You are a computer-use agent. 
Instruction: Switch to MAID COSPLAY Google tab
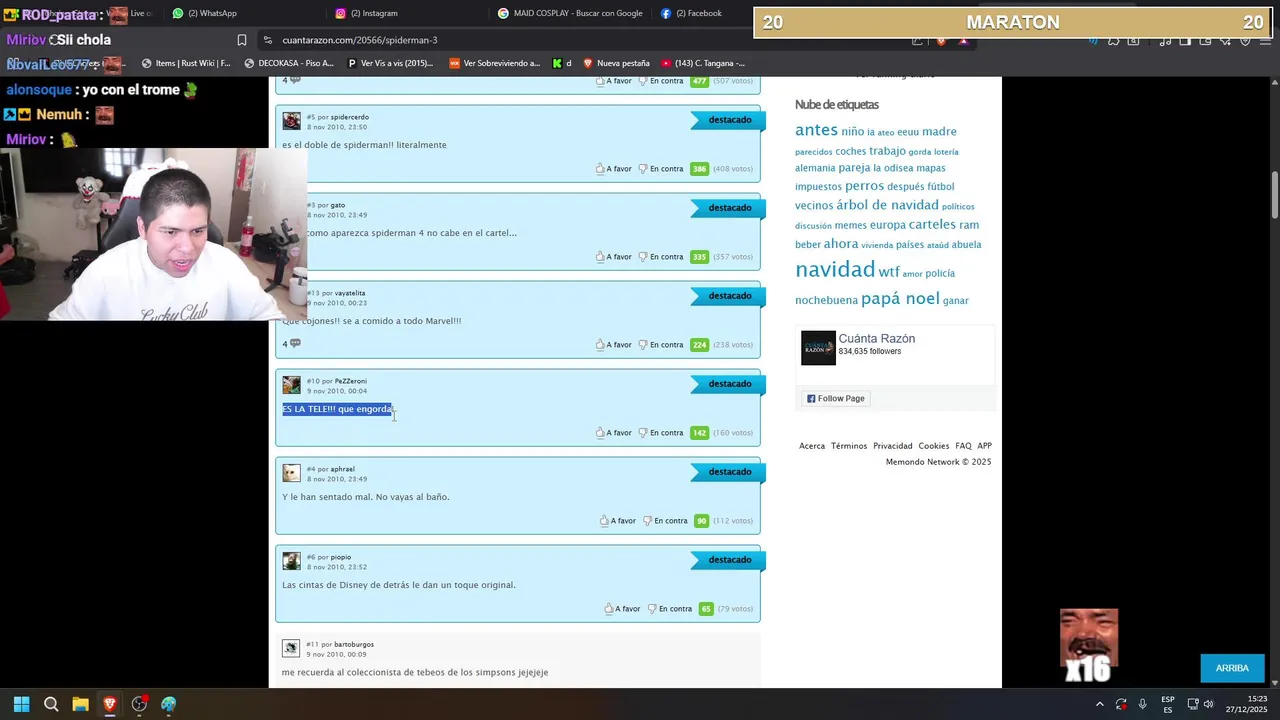570,13
